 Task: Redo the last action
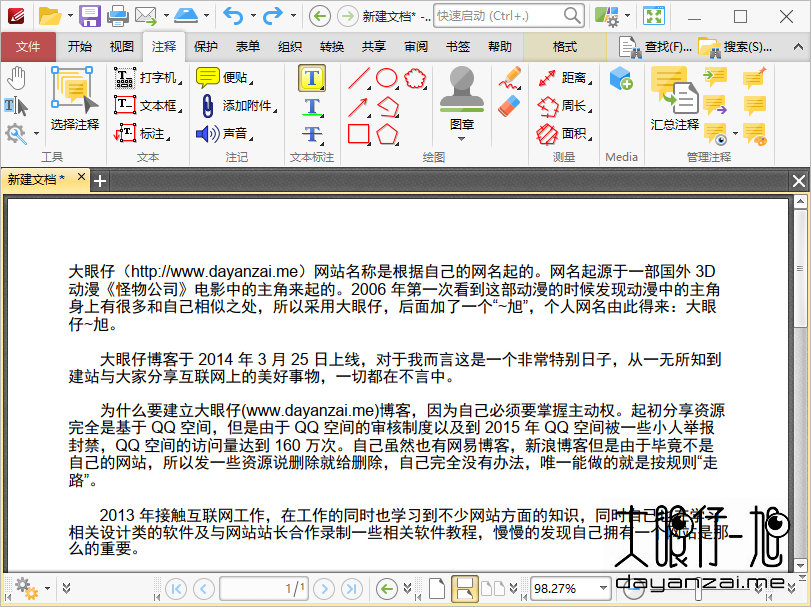click(273, 16)
